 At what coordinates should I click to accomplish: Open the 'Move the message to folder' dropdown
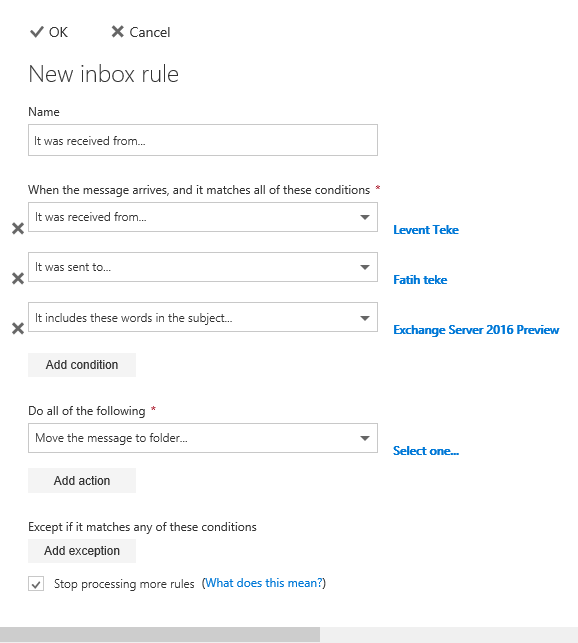pyautogui.click(x=203, y=438)
